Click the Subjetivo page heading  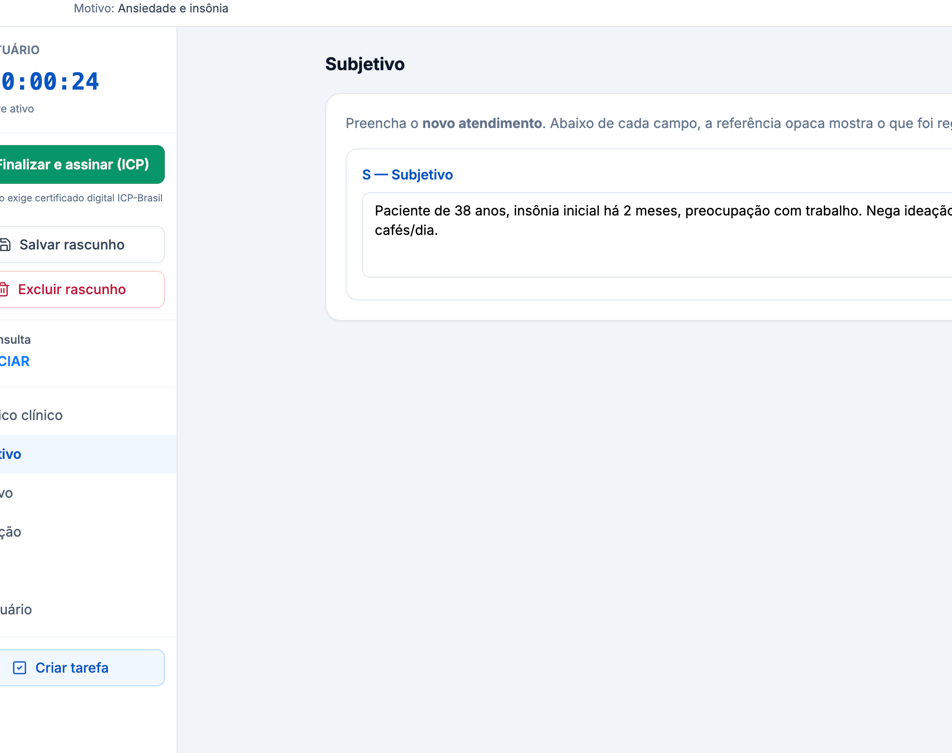point(365,64)
